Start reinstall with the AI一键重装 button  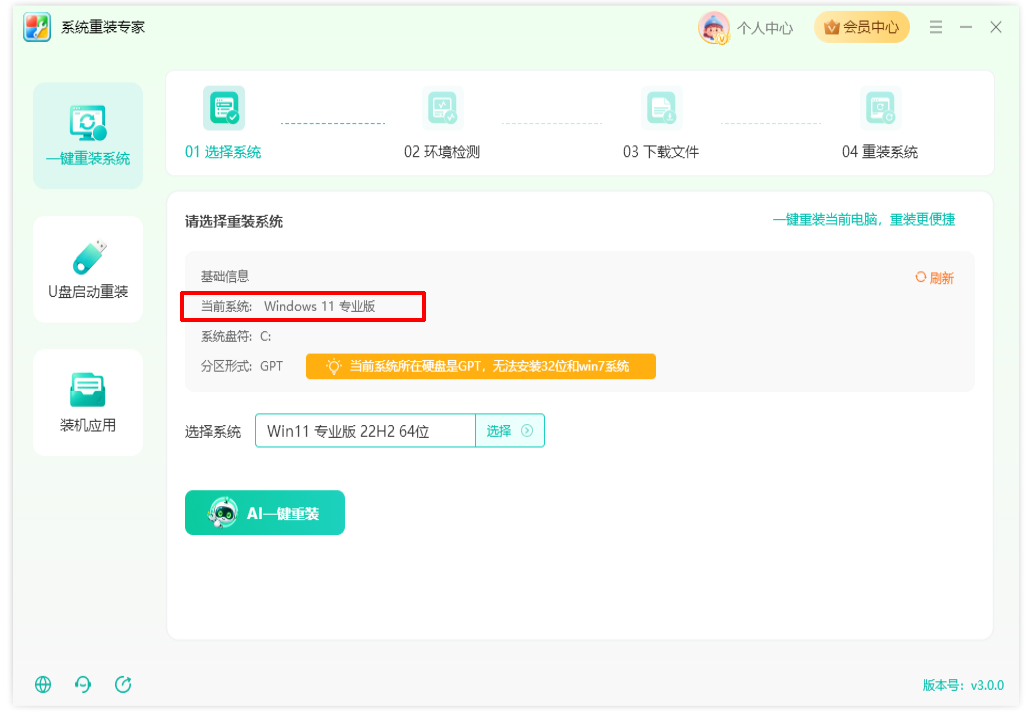pyautogui.click(x=264, y=513)
